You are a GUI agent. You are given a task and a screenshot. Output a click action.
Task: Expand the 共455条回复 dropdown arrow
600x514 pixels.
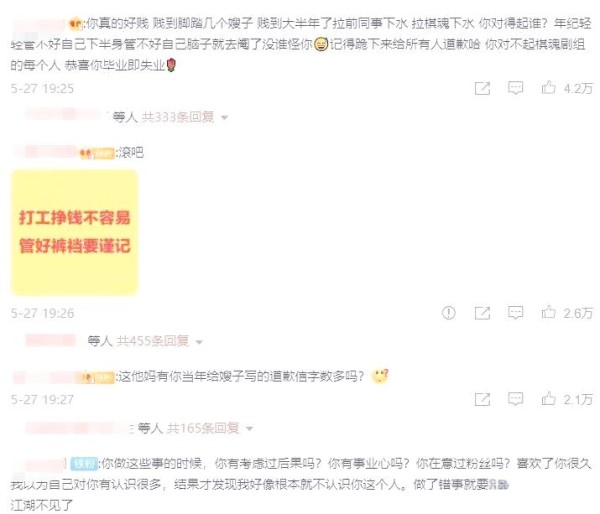[x=199, y=342]
